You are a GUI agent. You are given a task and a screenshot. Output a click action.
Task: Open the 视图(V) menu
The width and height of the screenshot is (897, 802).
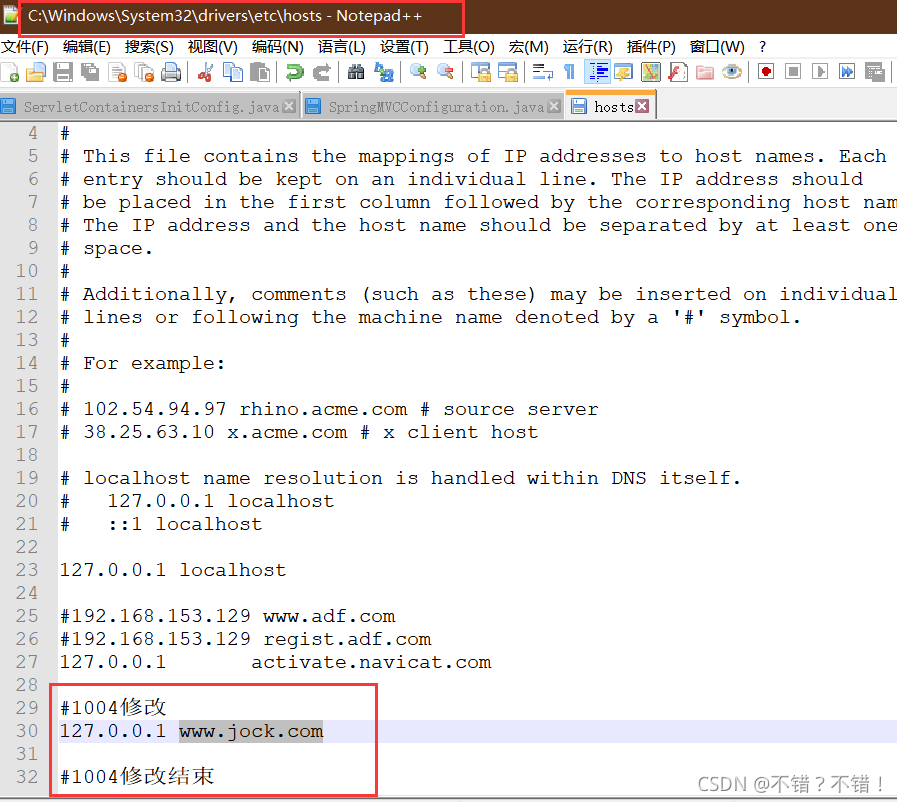pyautogui.click(x=212, y=47)
